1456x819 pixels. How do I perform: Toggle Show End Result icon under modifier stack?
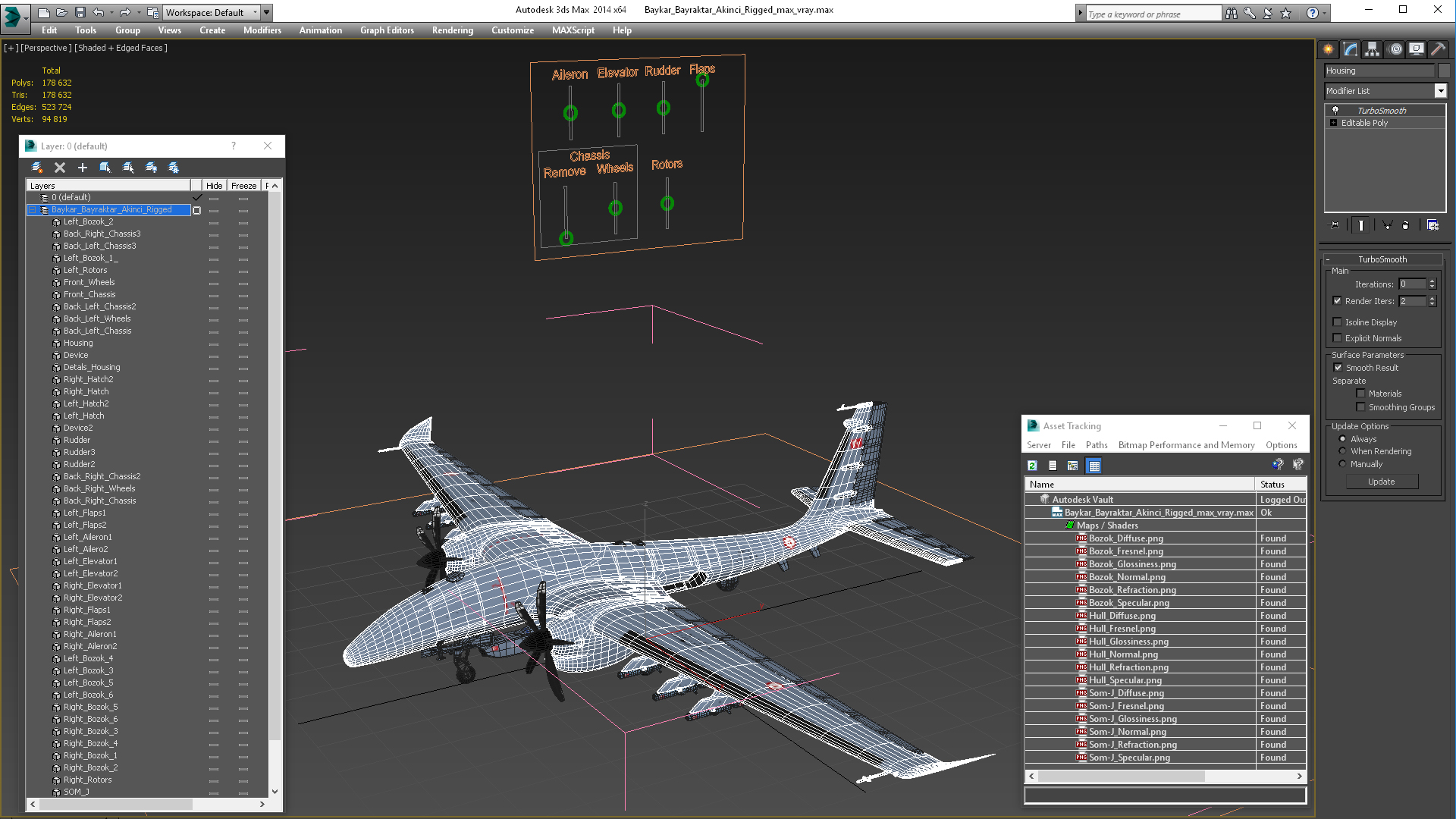pos(1361,224)
